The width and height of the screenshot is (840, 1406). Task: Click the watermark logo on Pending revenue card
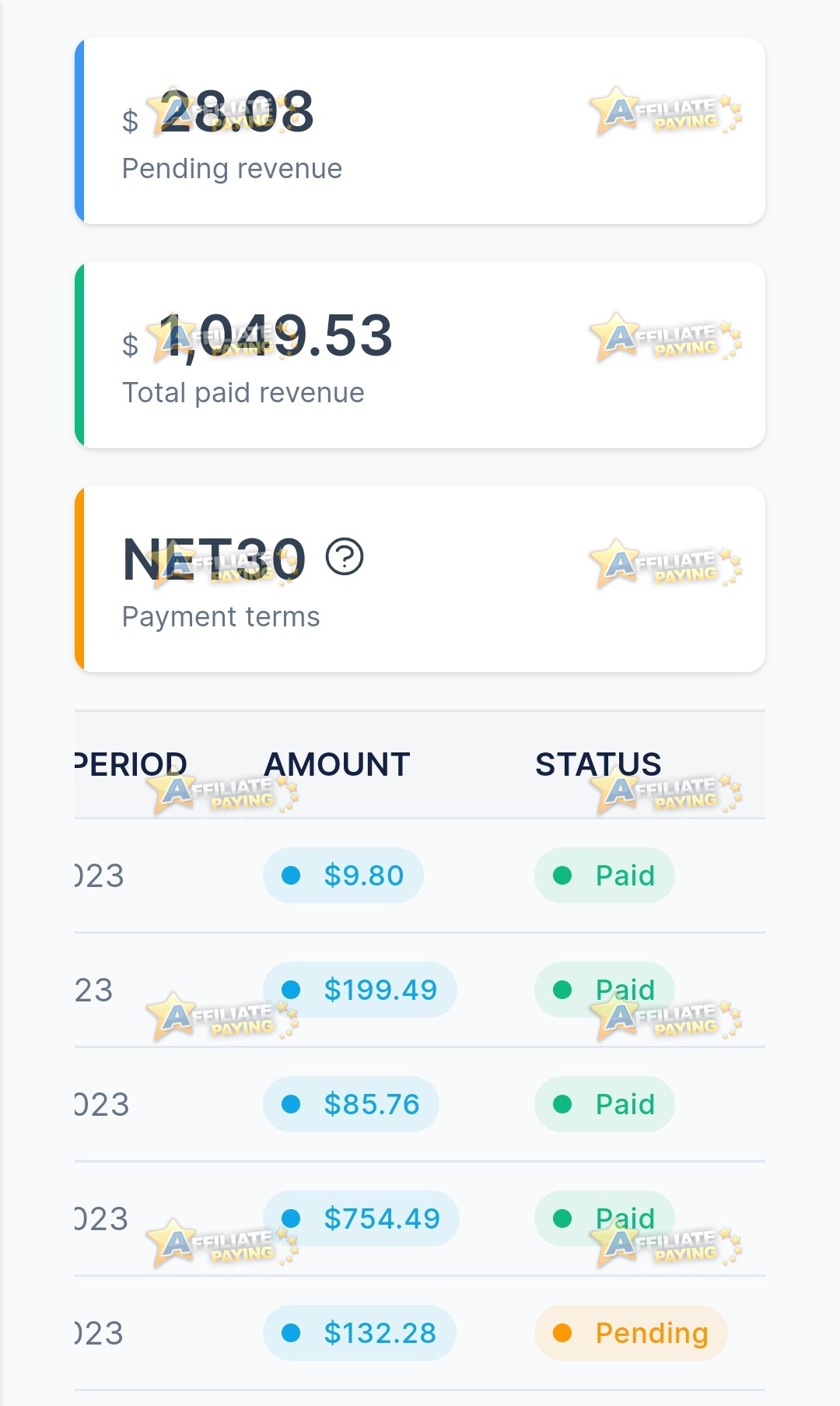[x=666, y=111]
